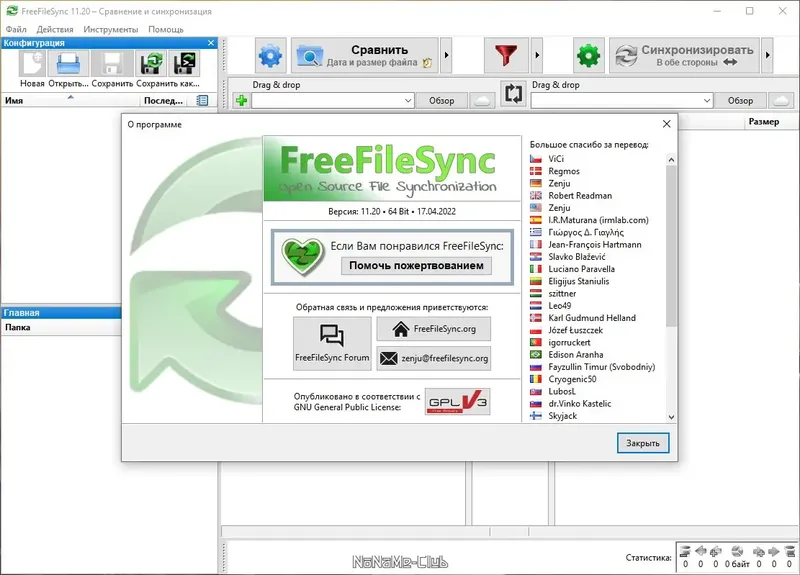Screen dimensions: 800x575
Task: Click the Сохранить как sync-job icon
Action: (x=151, y=64)
